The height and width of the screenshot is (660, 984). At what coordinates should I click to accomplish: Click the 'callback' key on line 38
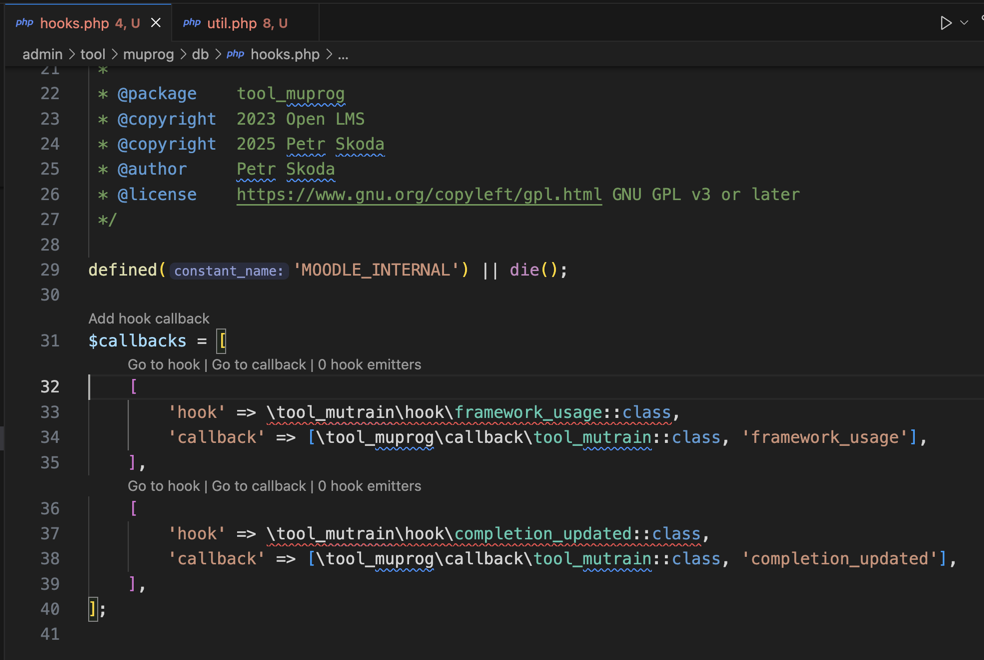[217, 559]
